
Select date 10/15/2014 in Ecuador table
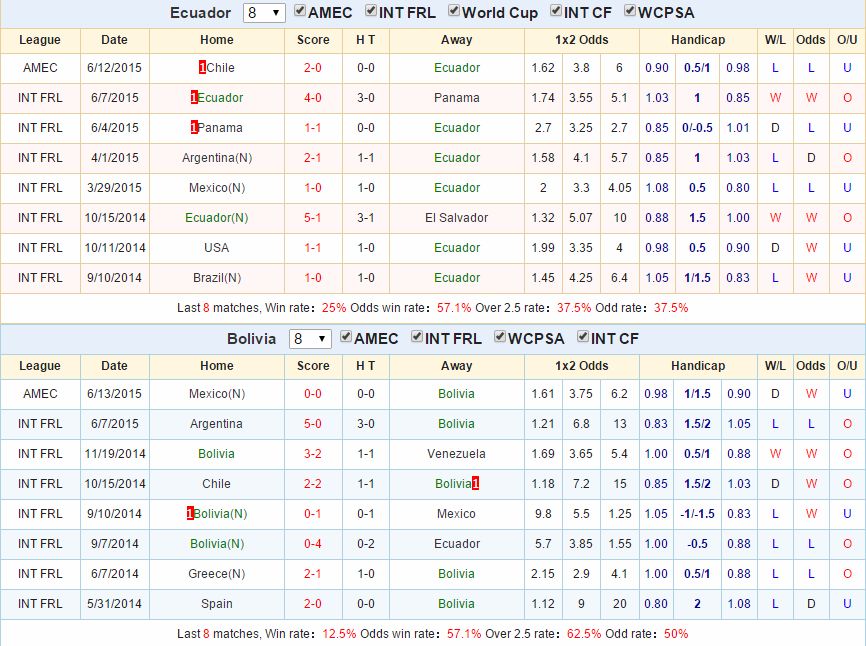(115, 218)
